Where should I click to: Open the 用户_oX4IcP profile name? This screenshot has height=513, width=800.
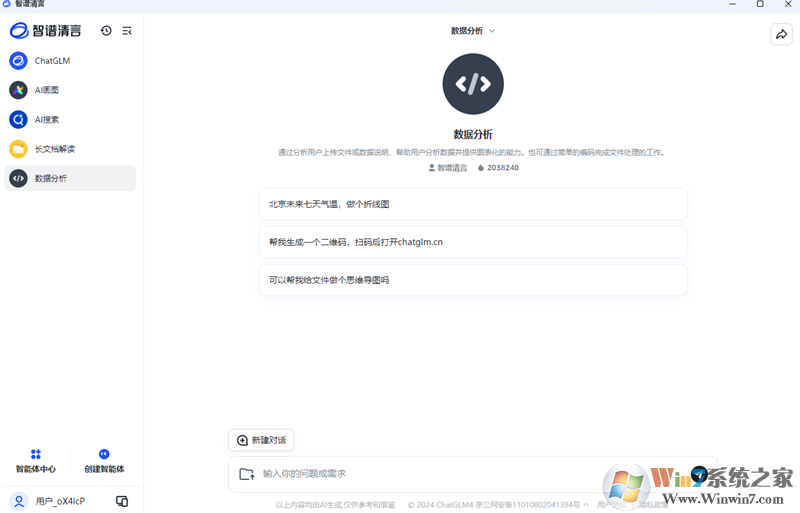pos(60,501)
